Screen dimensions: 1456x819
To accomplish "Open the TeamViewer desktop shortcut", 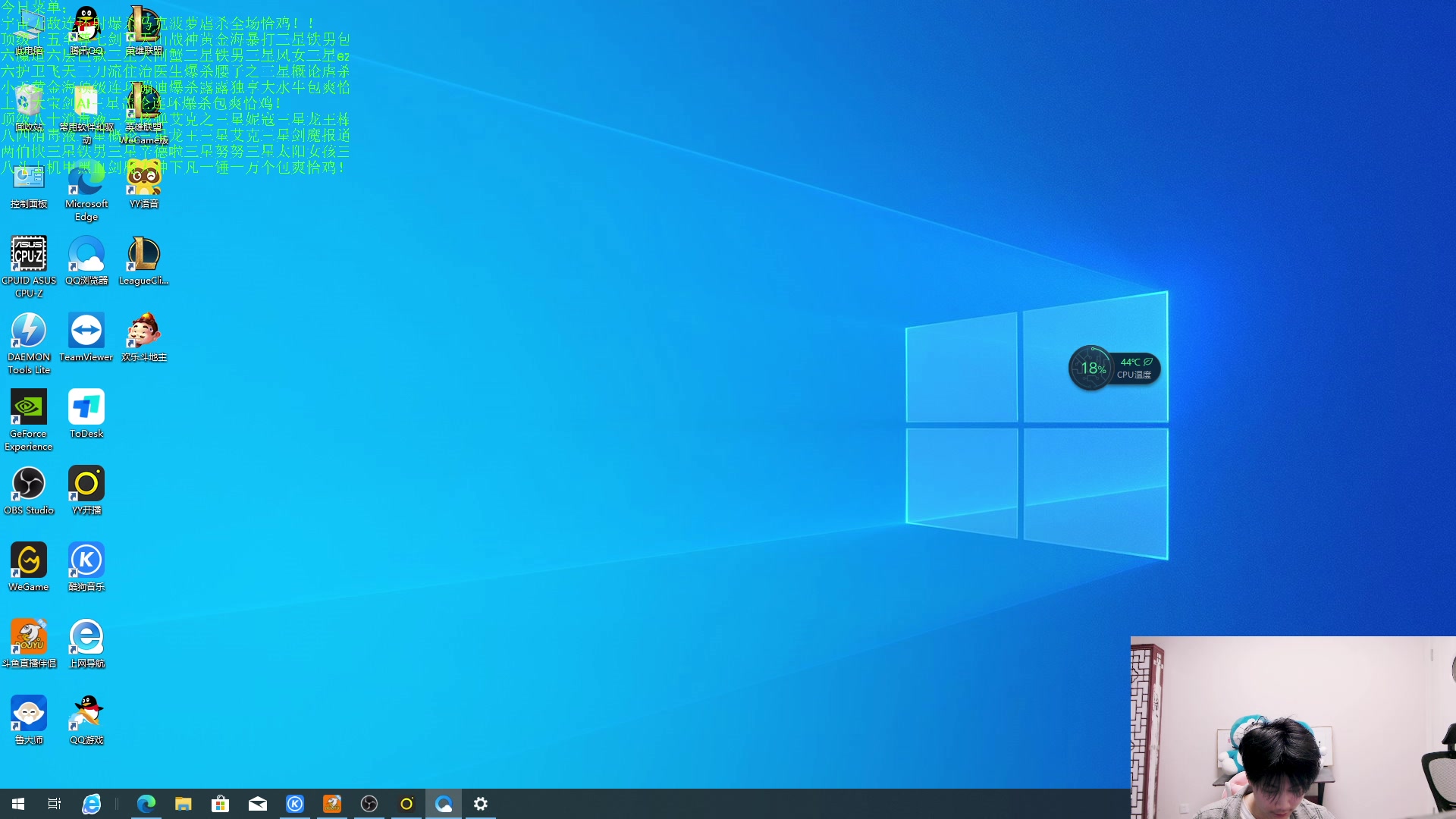I will [86, 331].
